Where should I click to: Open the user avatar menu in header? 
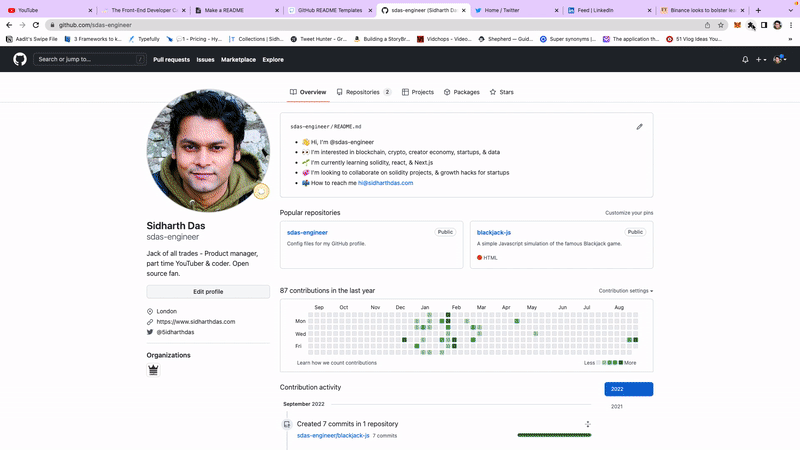tap(779, 60)
